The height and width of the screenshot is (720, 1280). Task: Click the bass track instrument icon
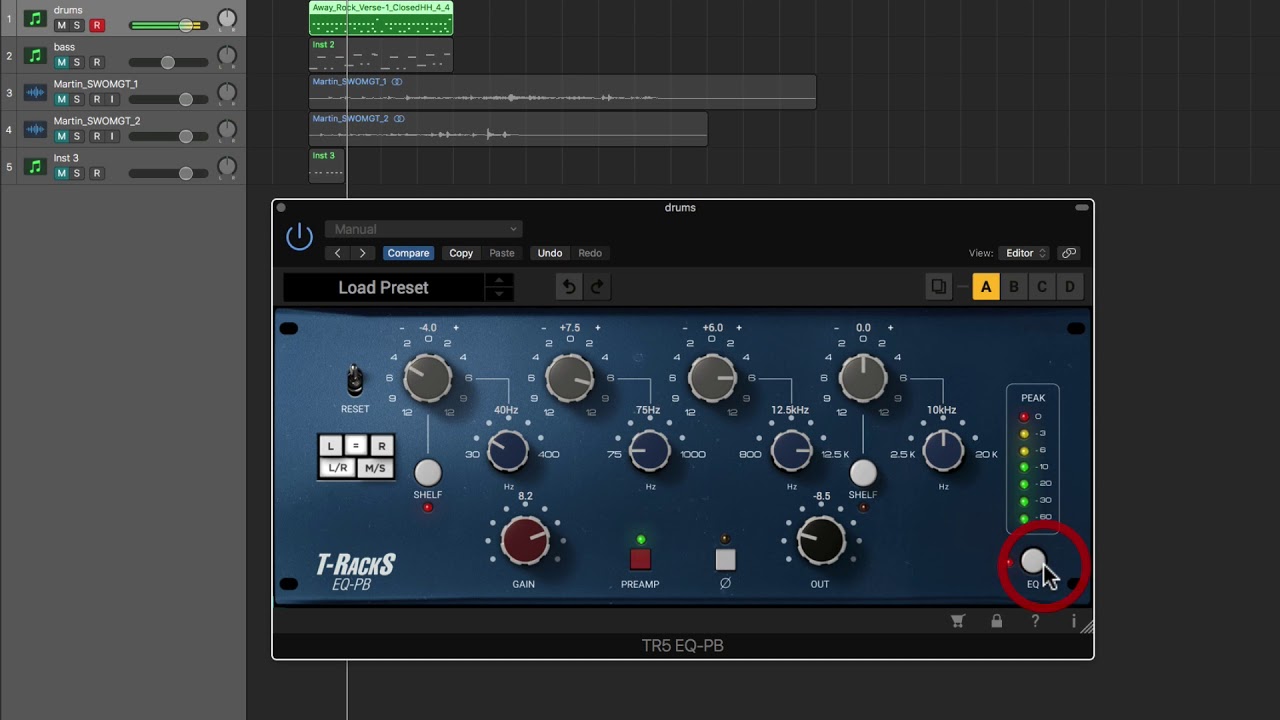pyautogui.click(x=35, y=56)
